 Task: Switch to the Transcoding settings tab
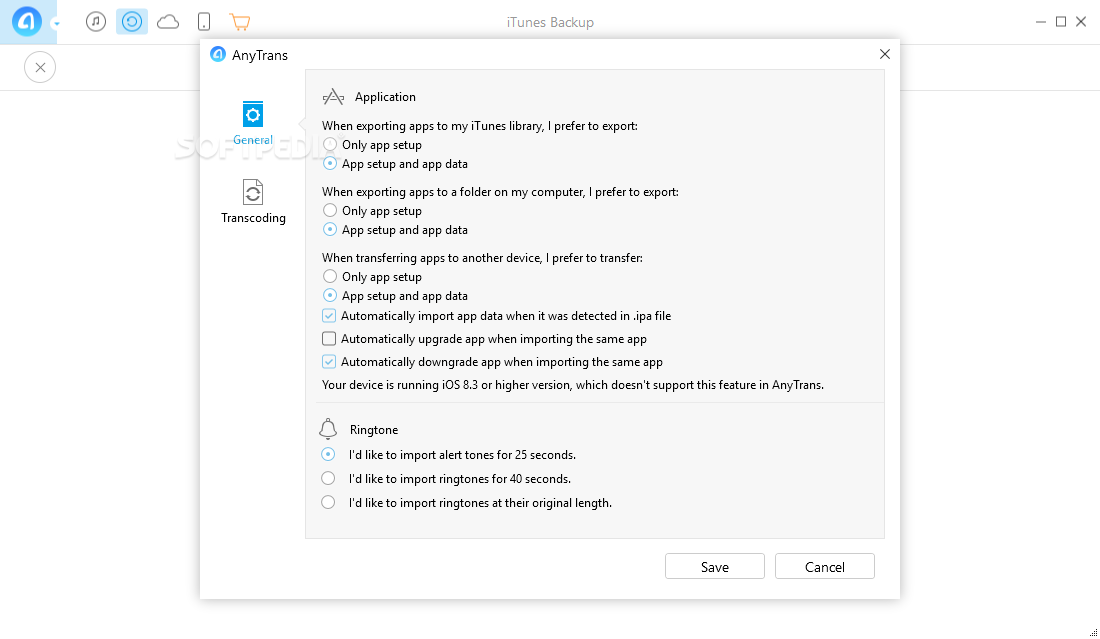click(x=253, y=201)
